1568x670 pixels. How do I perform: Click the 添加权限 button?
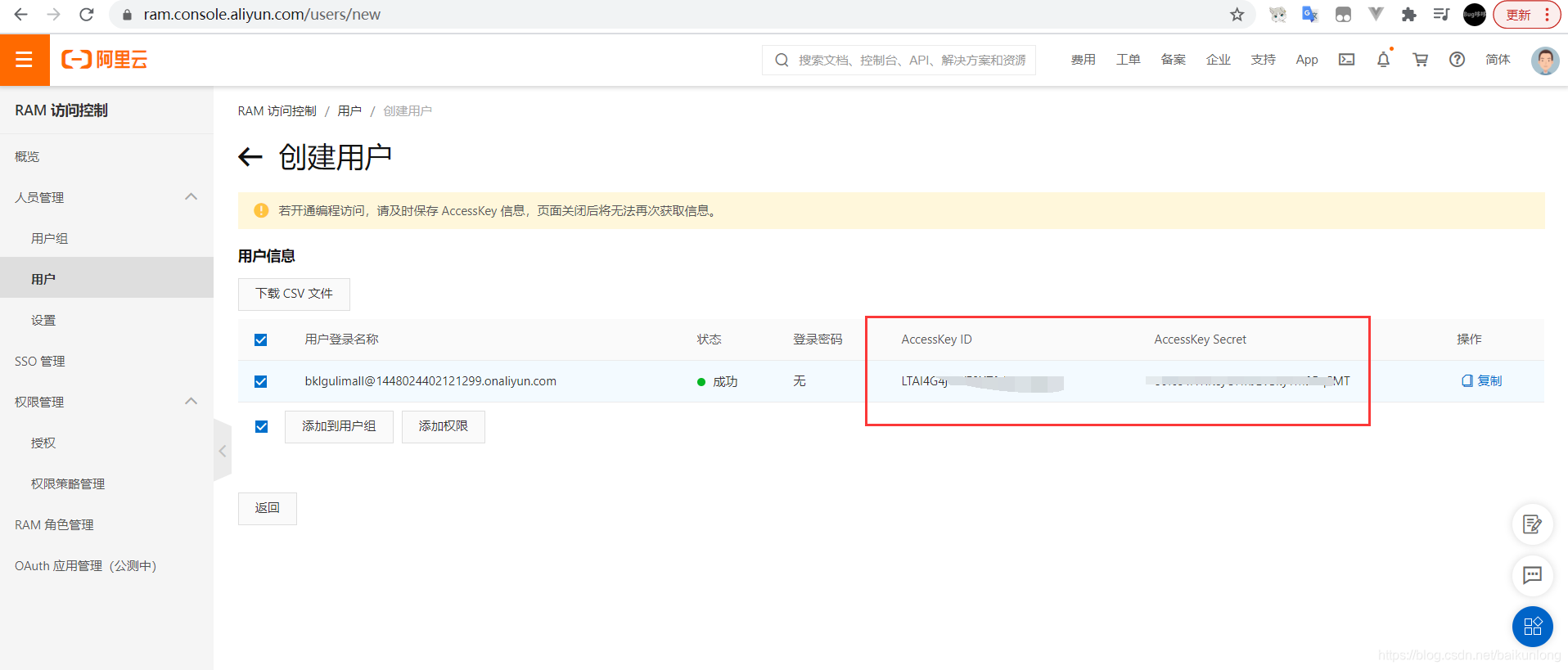click(444, 426)
